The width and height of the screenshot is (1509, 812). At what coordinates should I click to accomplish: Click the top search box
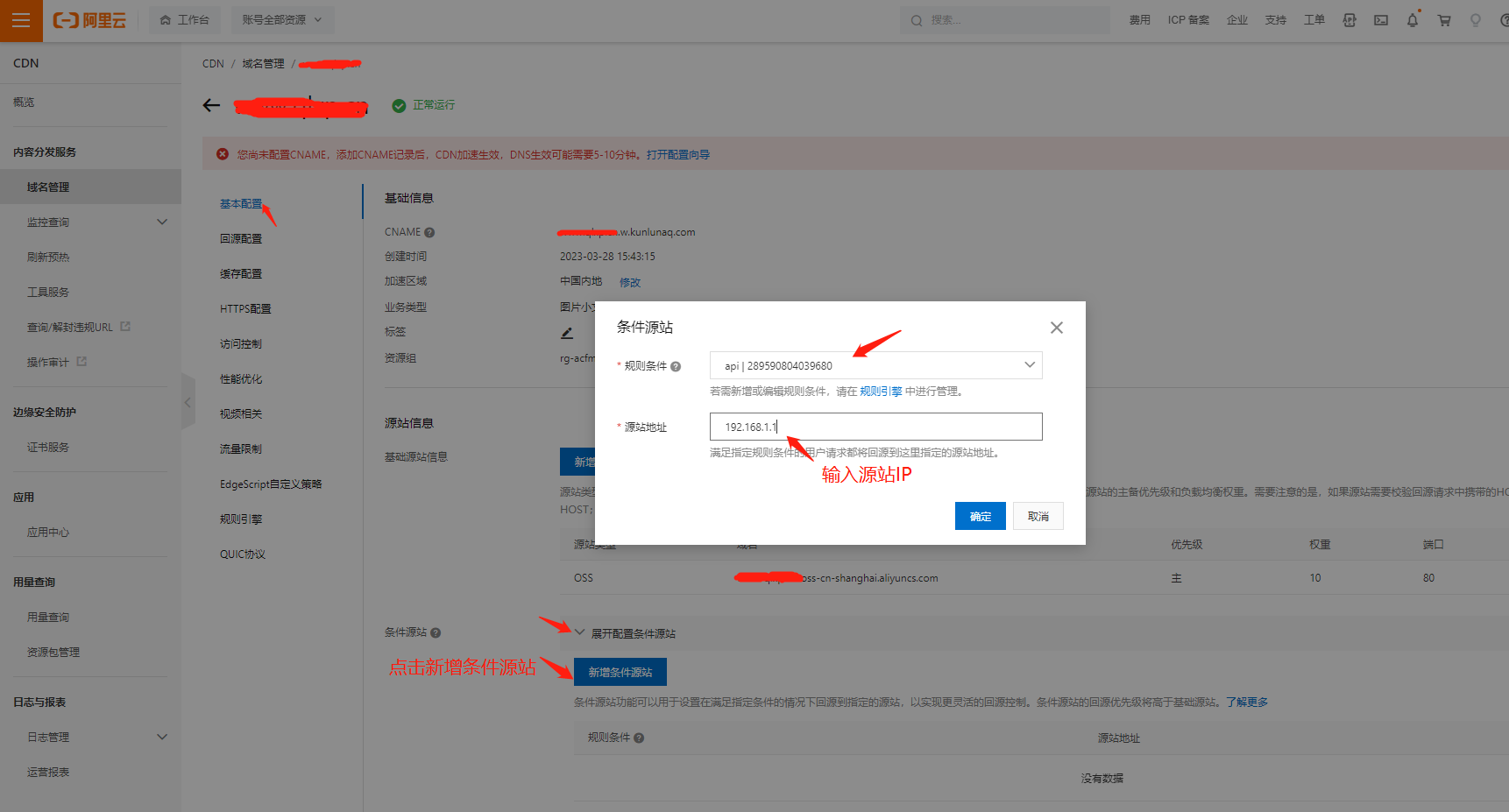1004,20
